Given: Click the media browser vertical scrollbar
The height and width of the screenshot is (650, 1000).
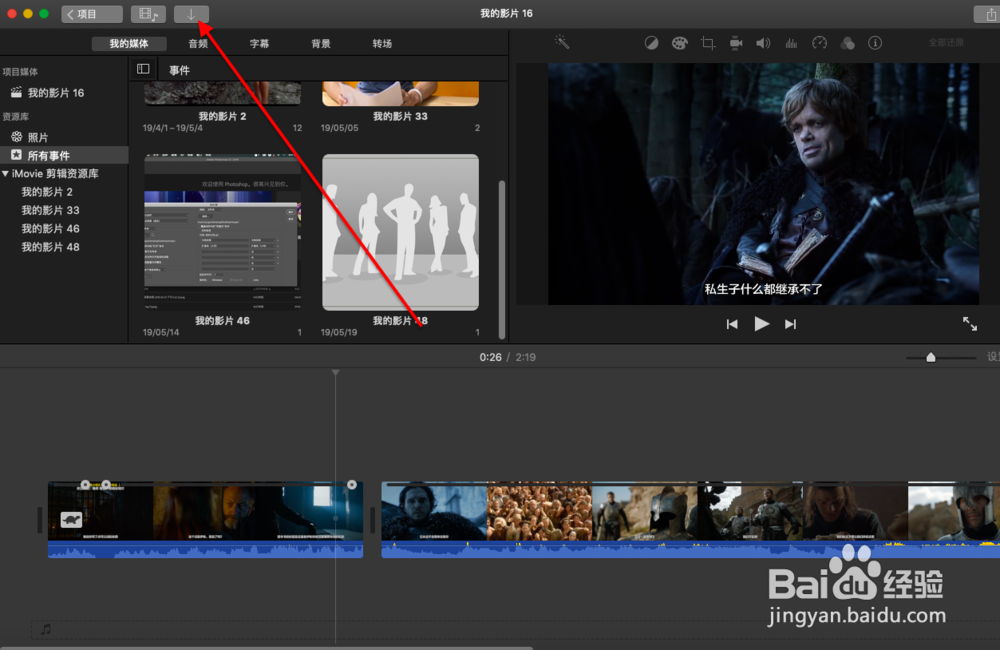Looking at the screenshot, I should coord(502,258).
